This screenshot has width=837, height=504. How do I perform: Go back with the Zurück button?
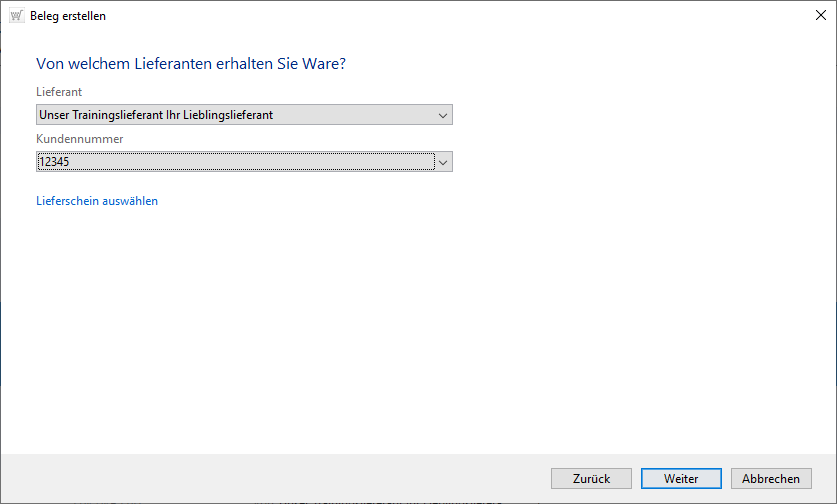[x=591, y=479]
